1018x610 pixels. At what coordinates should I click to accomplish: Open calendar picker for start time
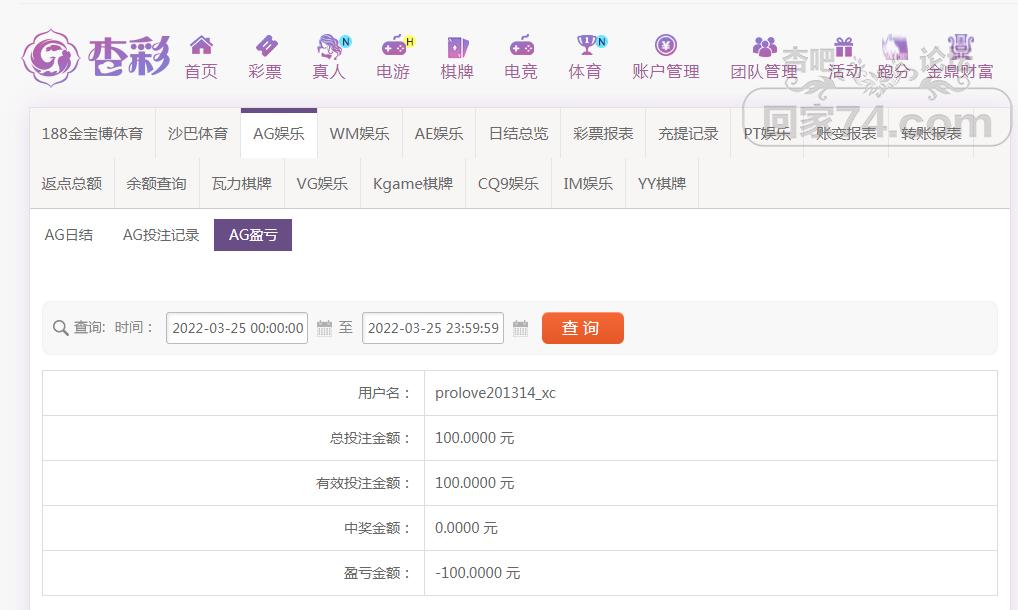point(324,328)
